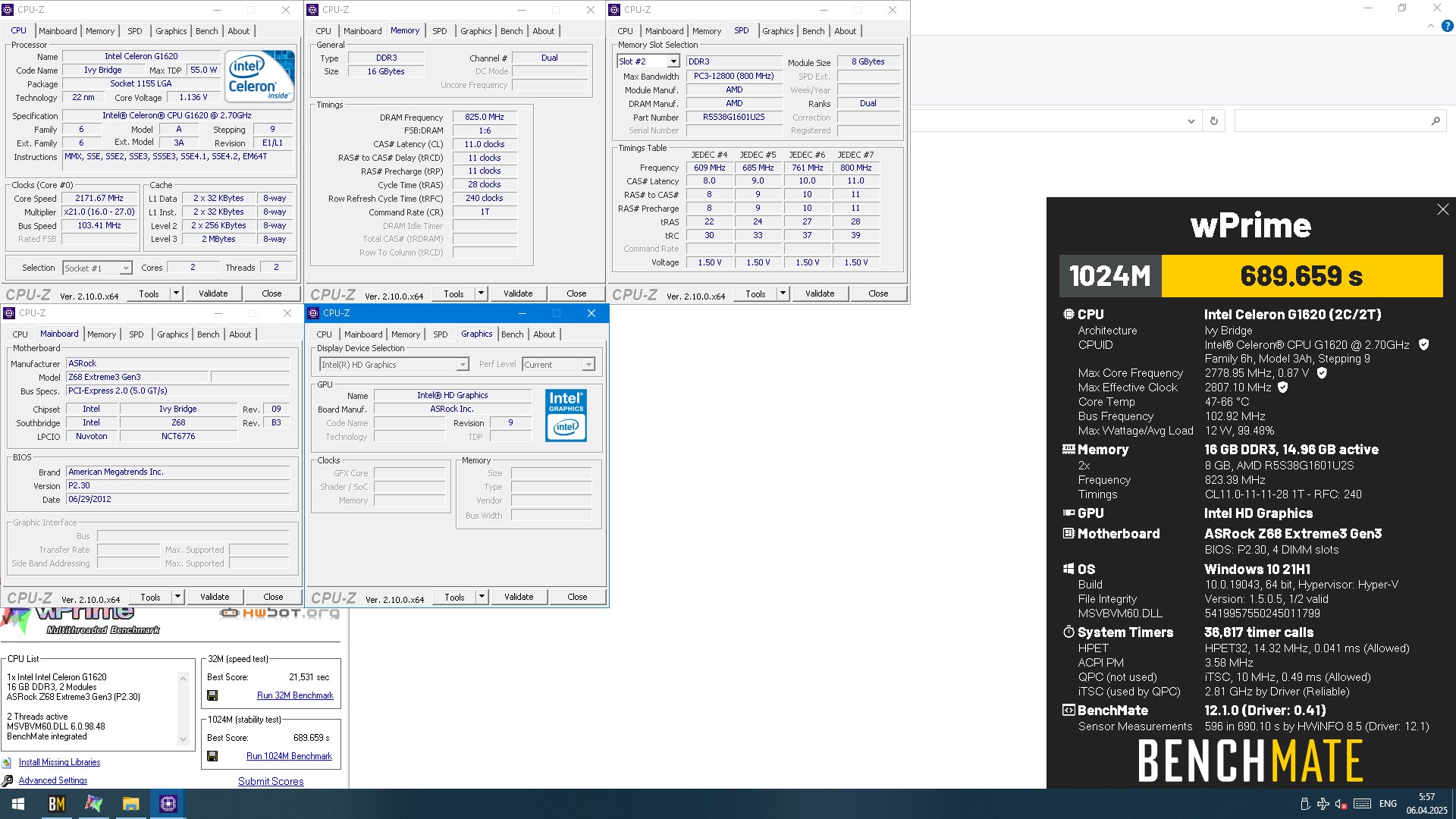Click the verified shield next to CPUID

pos(1423,344)
